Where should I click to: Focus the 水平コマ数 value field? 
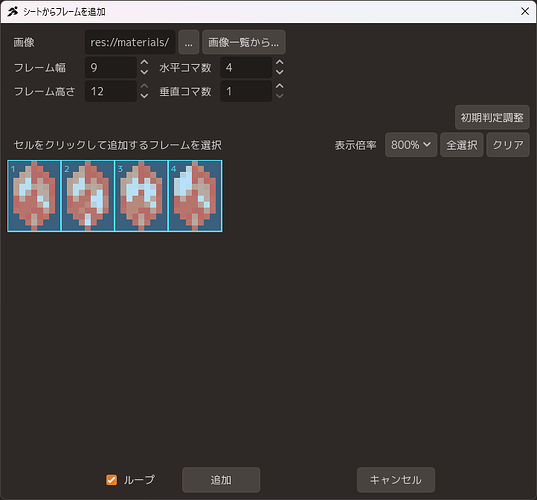click(246, 67)
